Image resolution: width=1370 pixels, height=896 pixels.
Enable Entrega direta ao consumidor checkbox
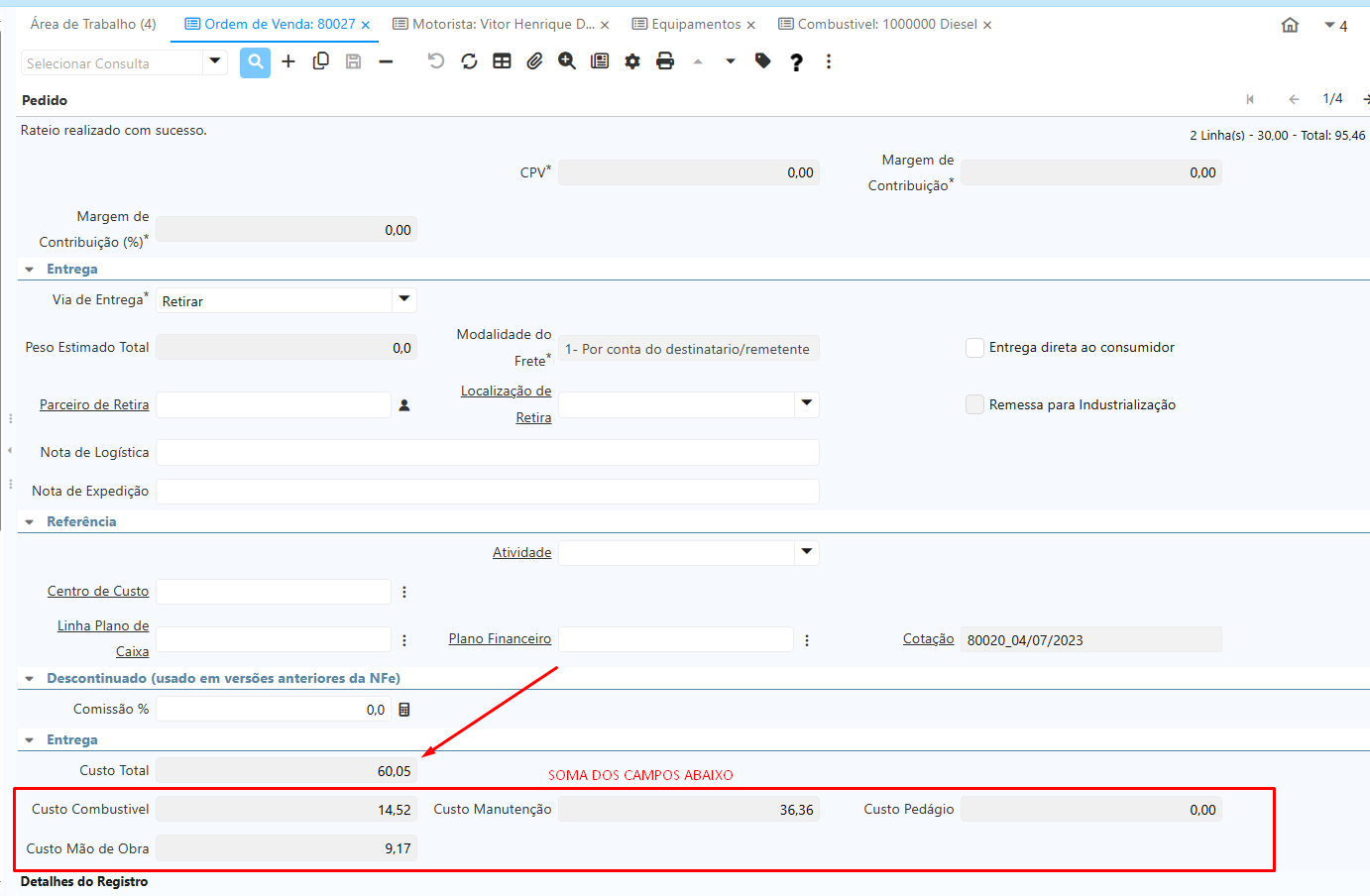point(974,348)
